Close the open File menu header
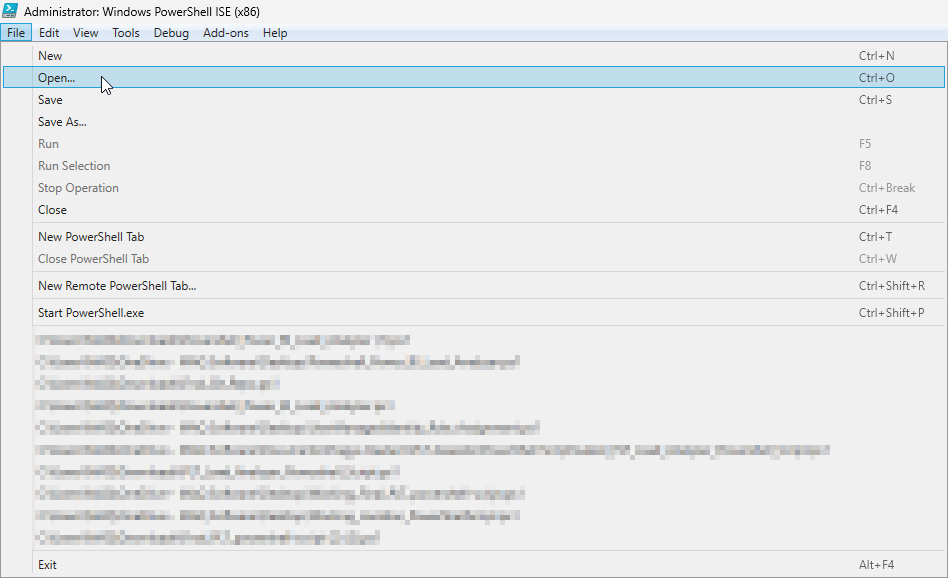Image resolution: width=948 pixels, height=578 pixels. pos(16,33)
